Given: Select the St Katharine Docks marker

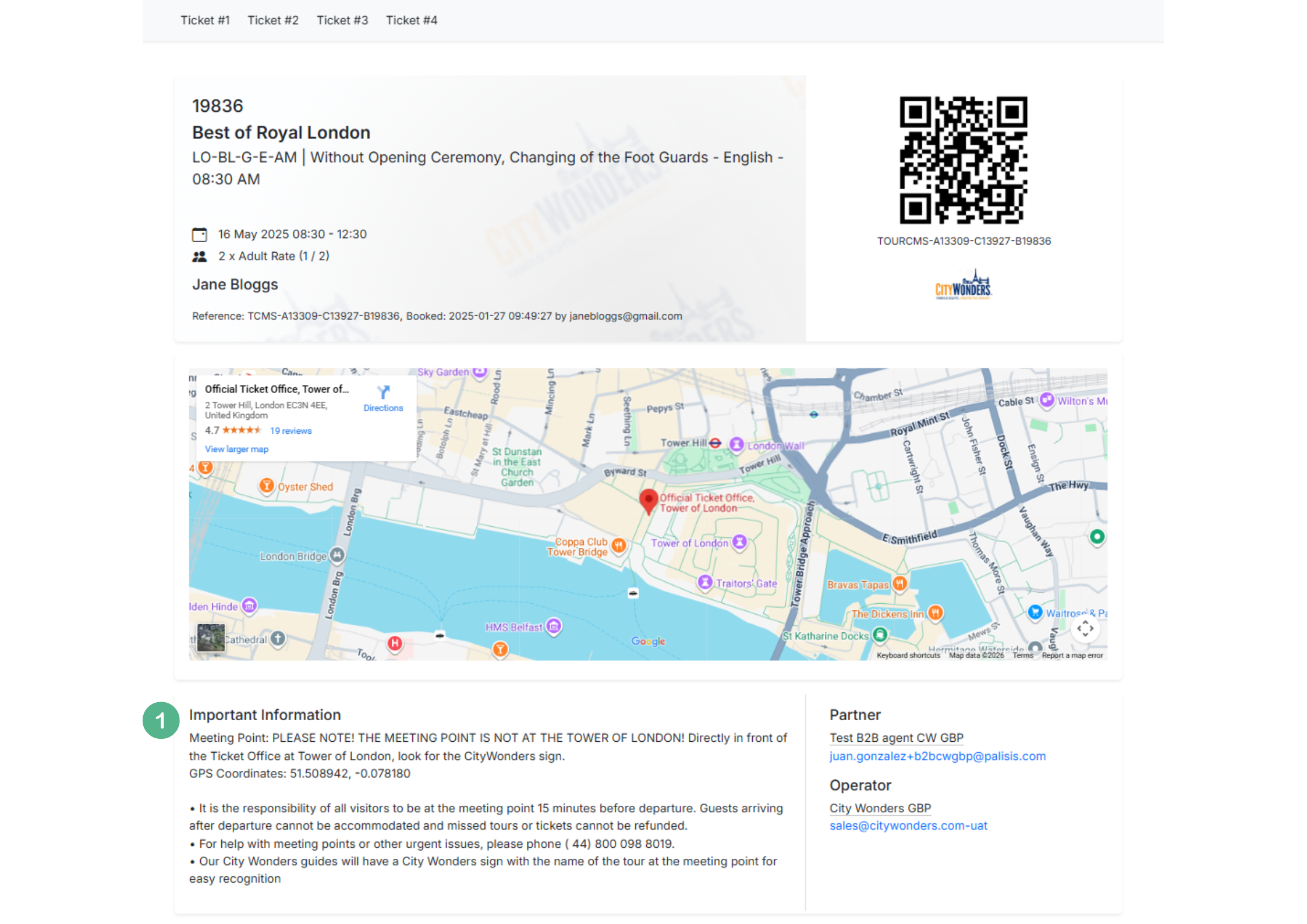Looking at the screenshot, I should [880, 635].
